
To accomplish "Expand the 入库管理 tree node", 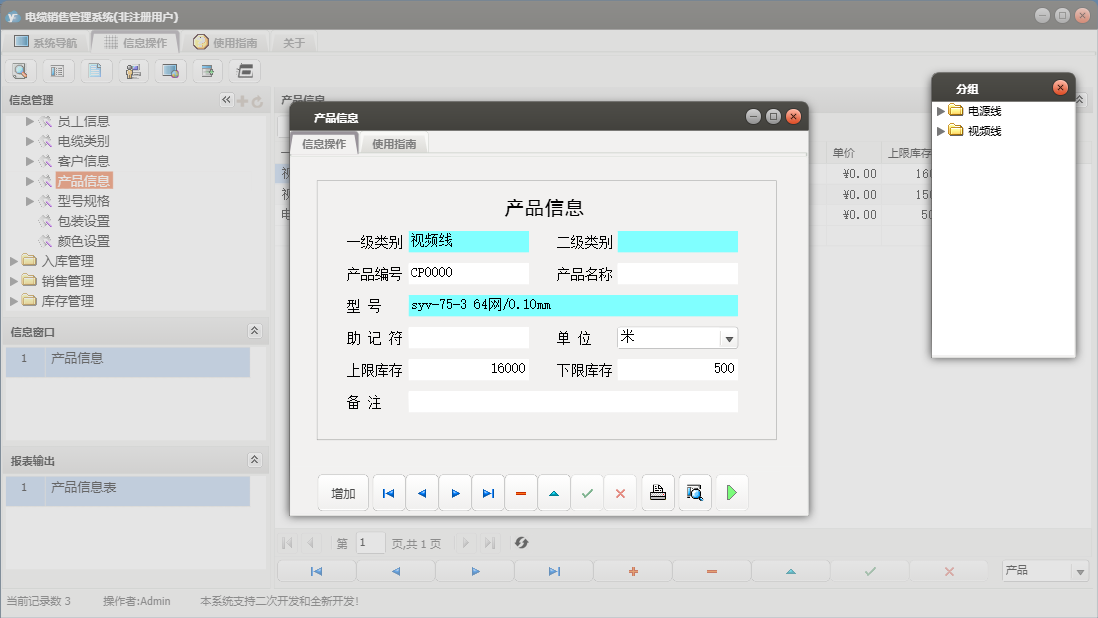I will pyautogui.click(x=15, y=261).
